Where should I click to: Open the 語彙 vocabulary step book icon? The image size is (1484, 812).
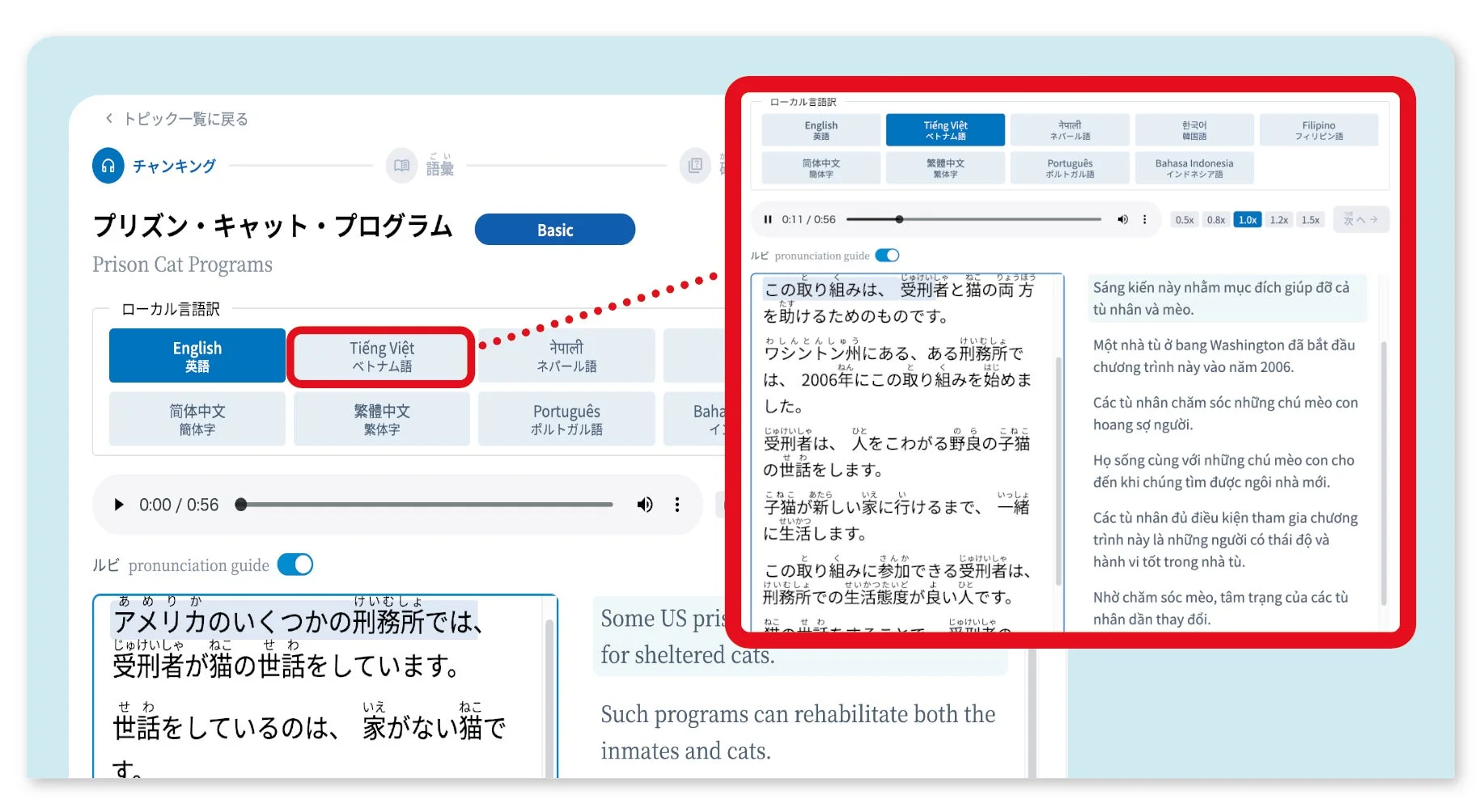pos(401,166)
